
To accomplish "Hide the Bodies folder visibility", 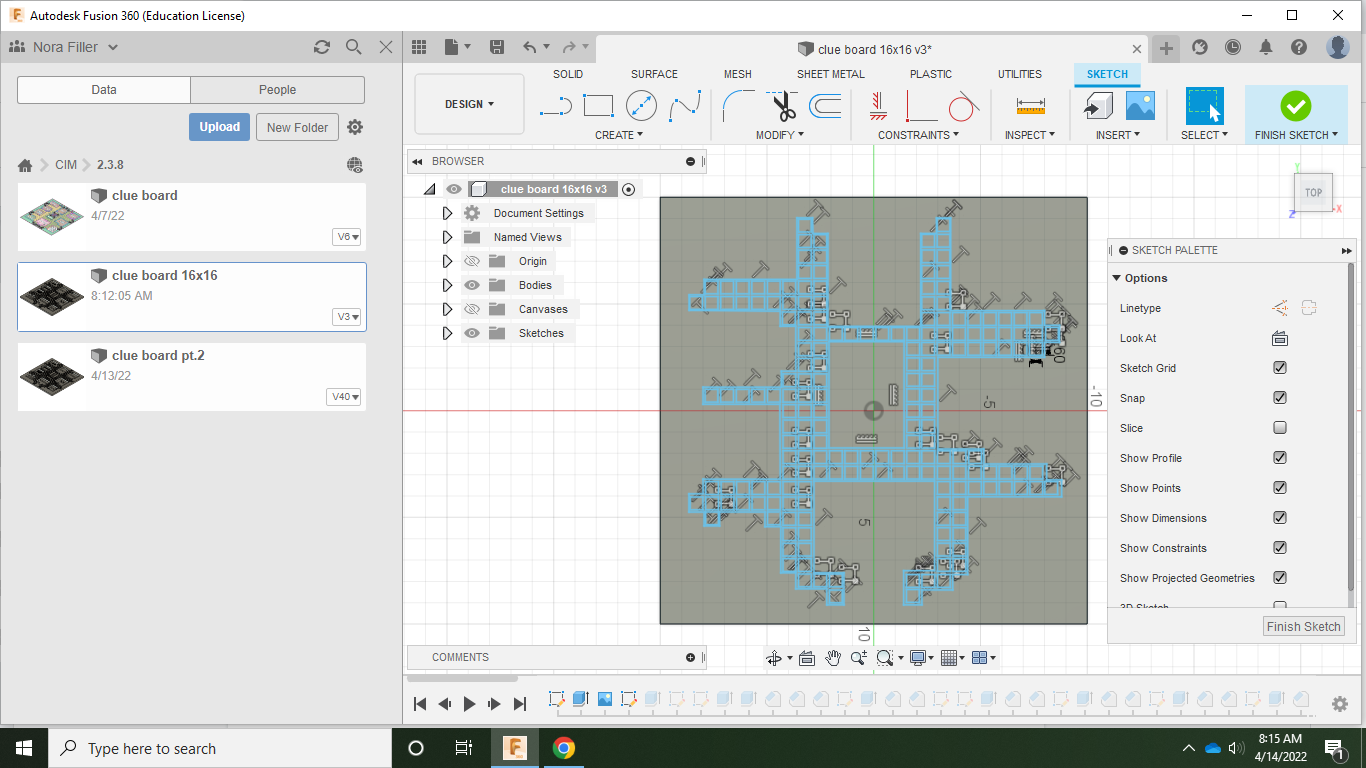I will coord(472,285).
